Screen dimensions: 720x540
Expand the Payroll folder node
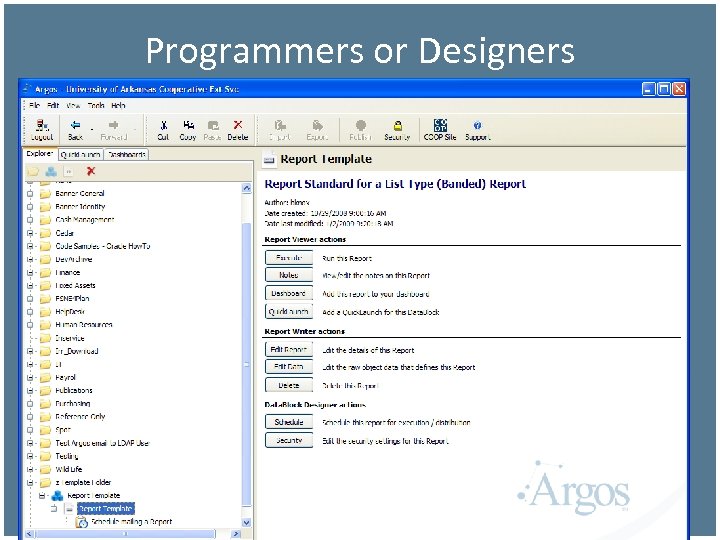(x=30, y=378)
